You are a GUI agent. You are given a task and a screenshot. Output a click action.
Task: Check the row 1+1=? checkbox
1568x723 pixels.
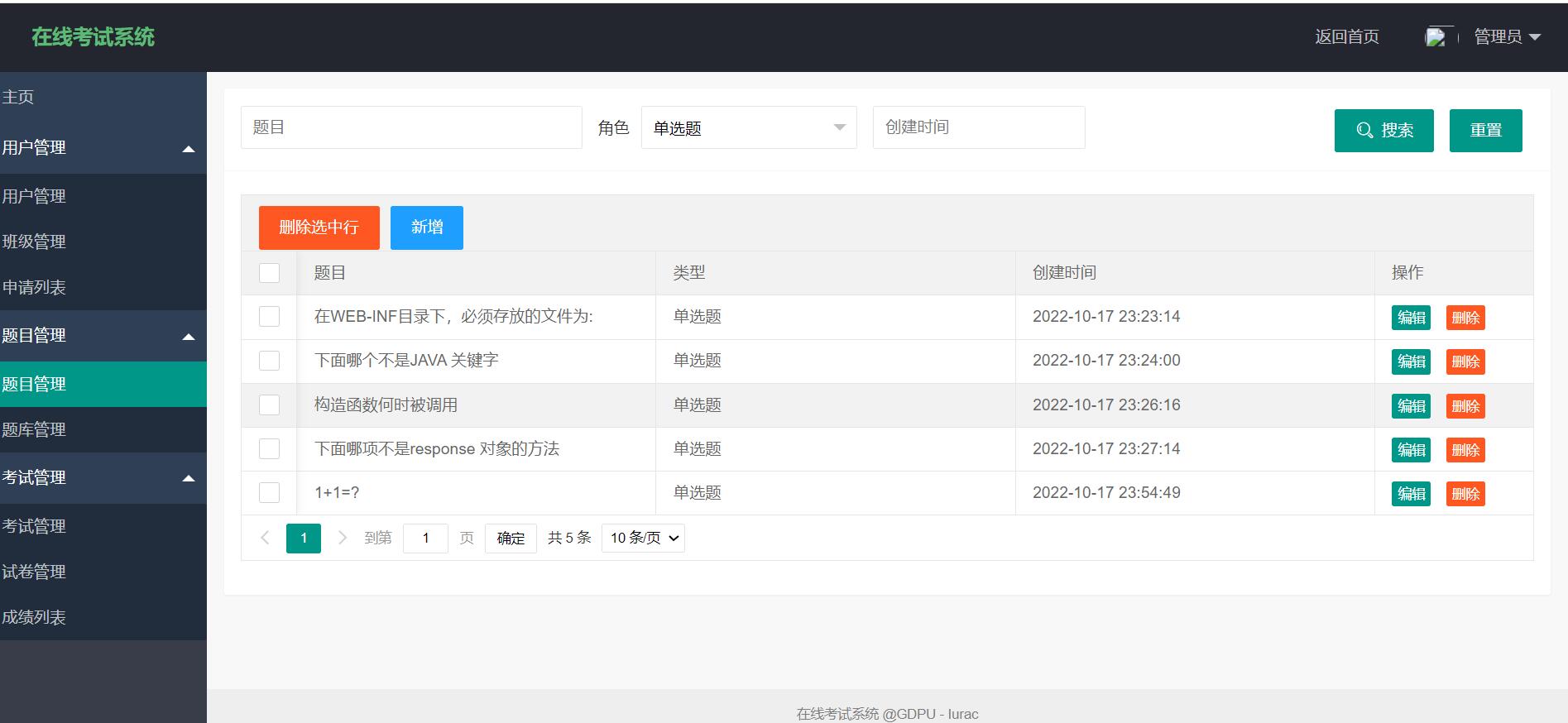click(x=270, y=493)
